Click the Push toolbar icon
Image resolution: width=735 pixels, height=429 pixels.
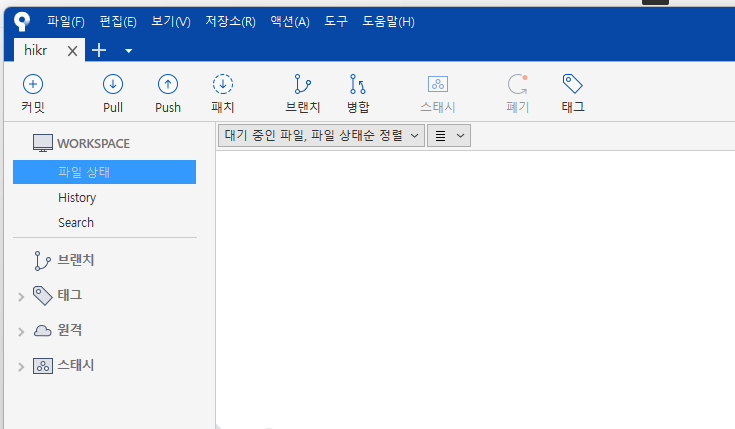[168, 84]
